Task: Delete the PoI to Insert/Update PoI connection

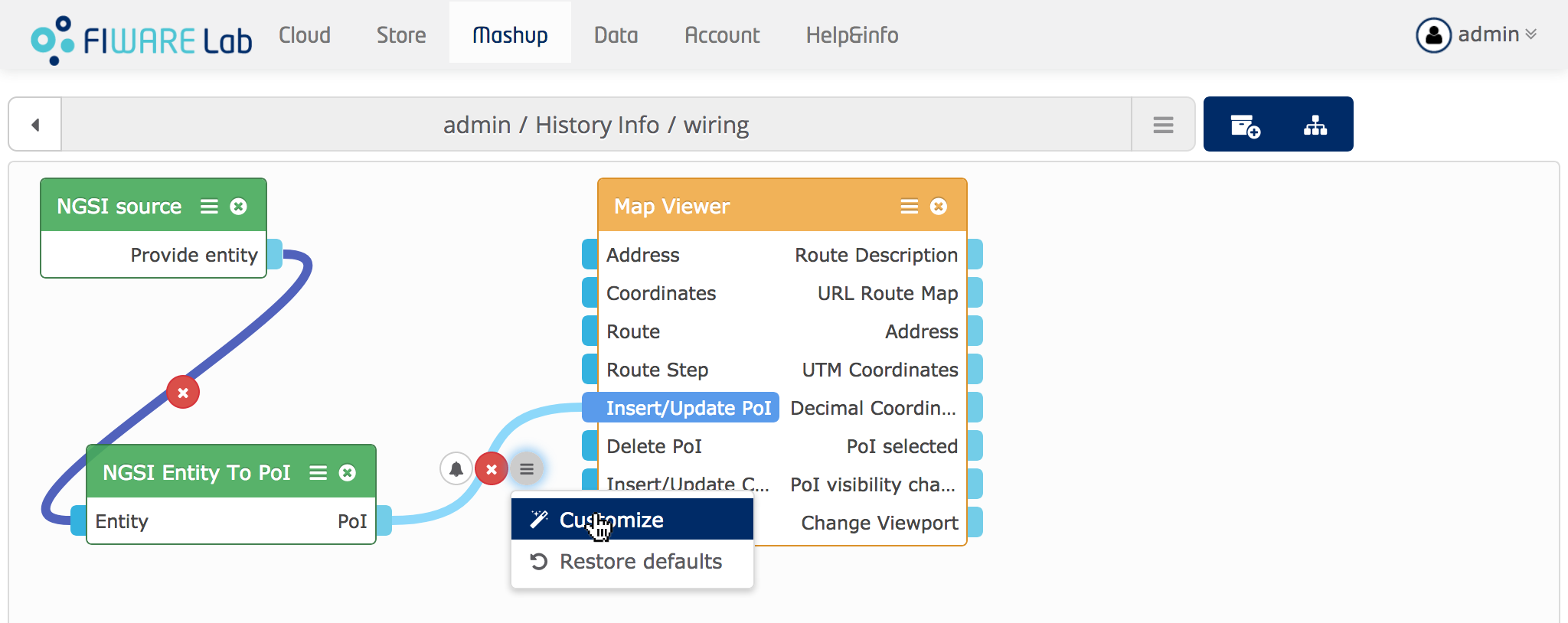Action: pyautogui.click(x=492, y=468)
